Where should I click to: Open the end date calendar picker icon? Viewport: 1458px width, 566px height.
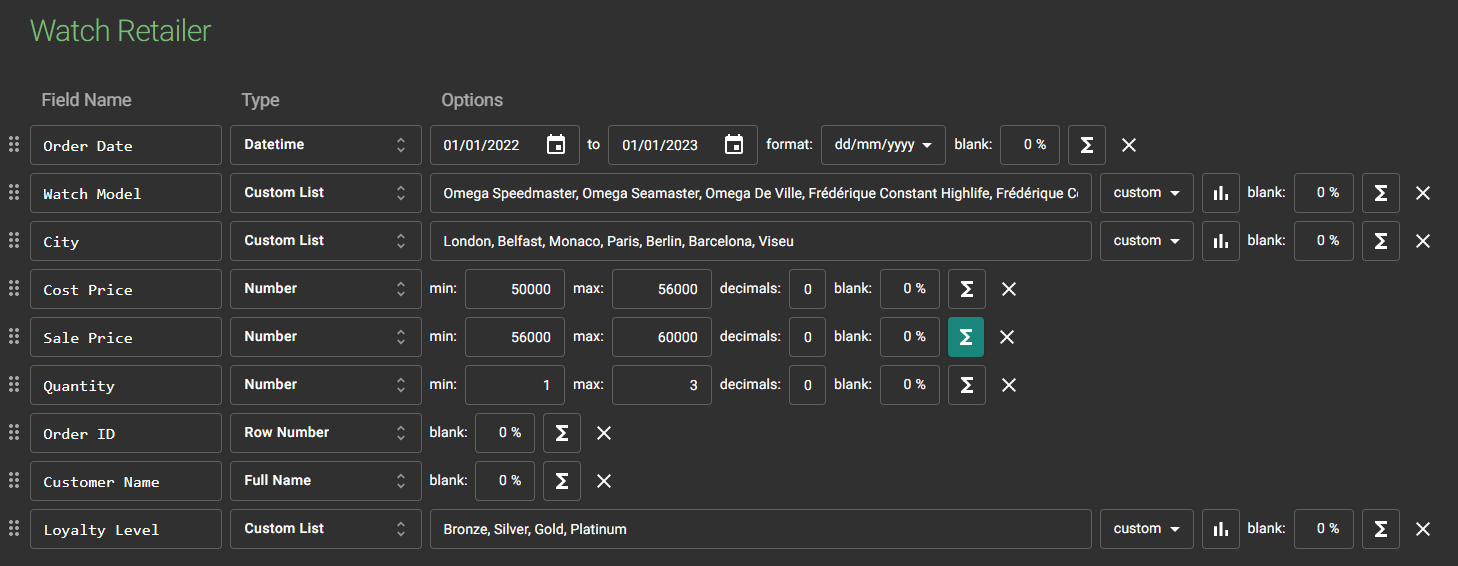(x=734, y=145)
